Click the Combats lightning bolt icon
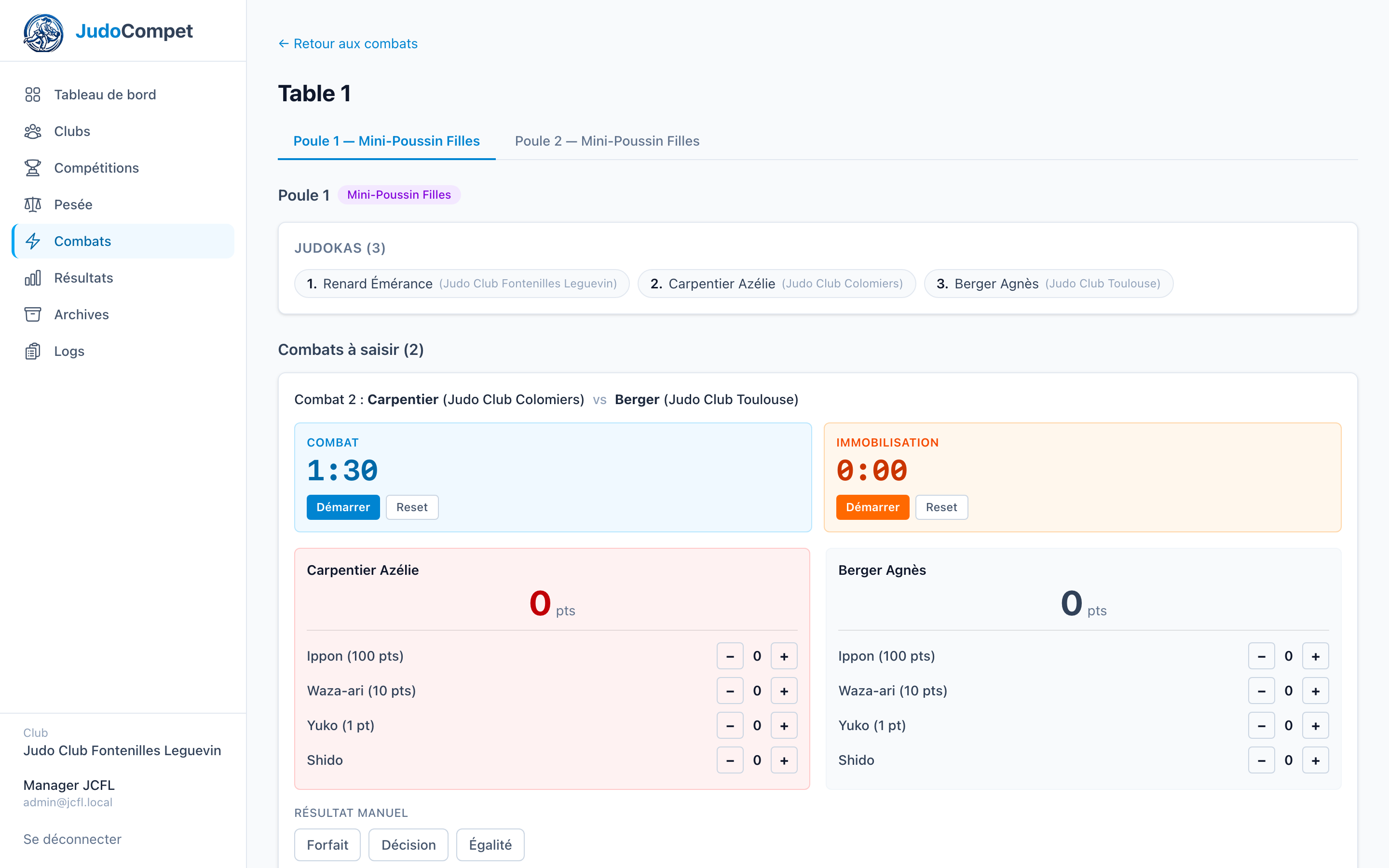1389x868 pixels. pos(33,241)
